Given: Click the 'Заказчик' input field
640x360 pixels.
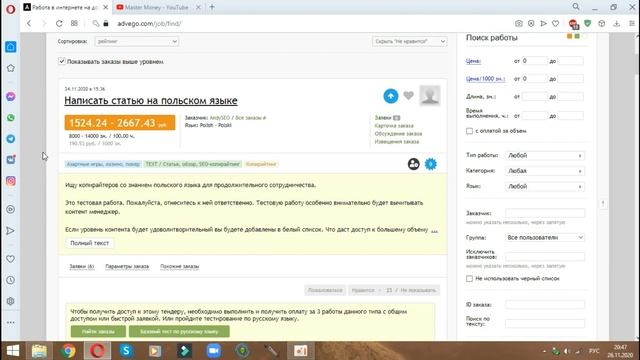Looking at the screenshot, I should (x=545, y=213).
